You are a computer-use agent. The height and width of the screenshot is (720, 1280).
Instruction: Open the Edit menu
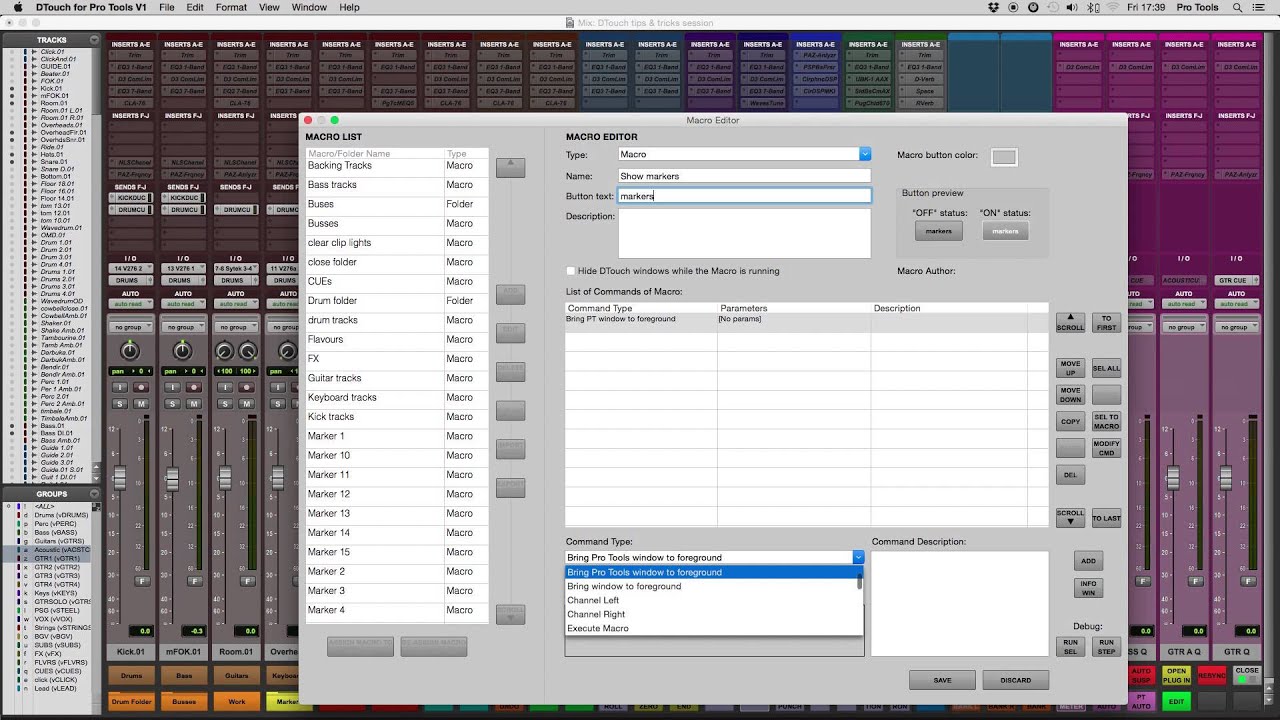(195, 7)
